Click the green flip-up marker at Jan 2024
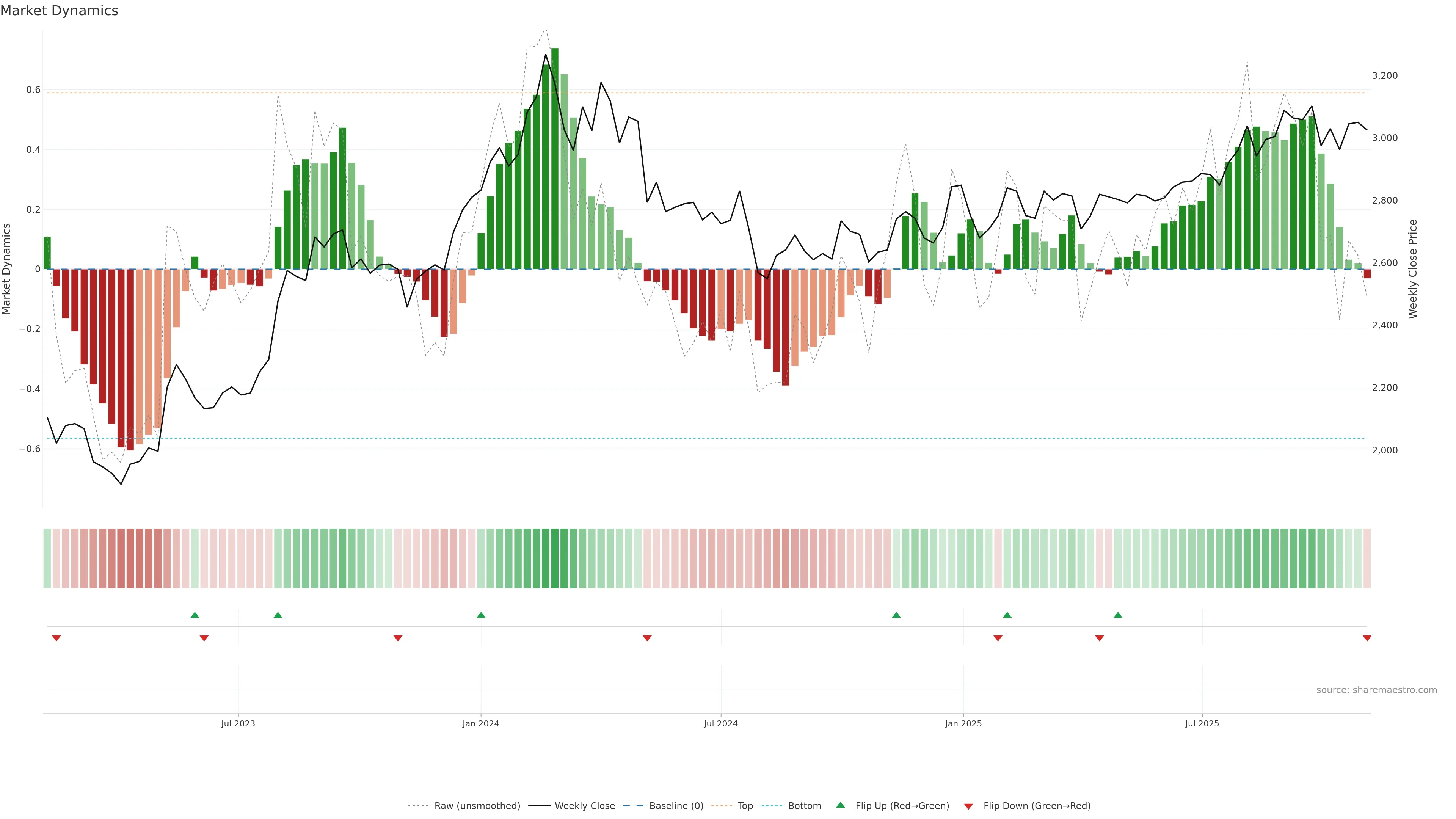Screen dimensions: 1456x819 tap(481, 615)
